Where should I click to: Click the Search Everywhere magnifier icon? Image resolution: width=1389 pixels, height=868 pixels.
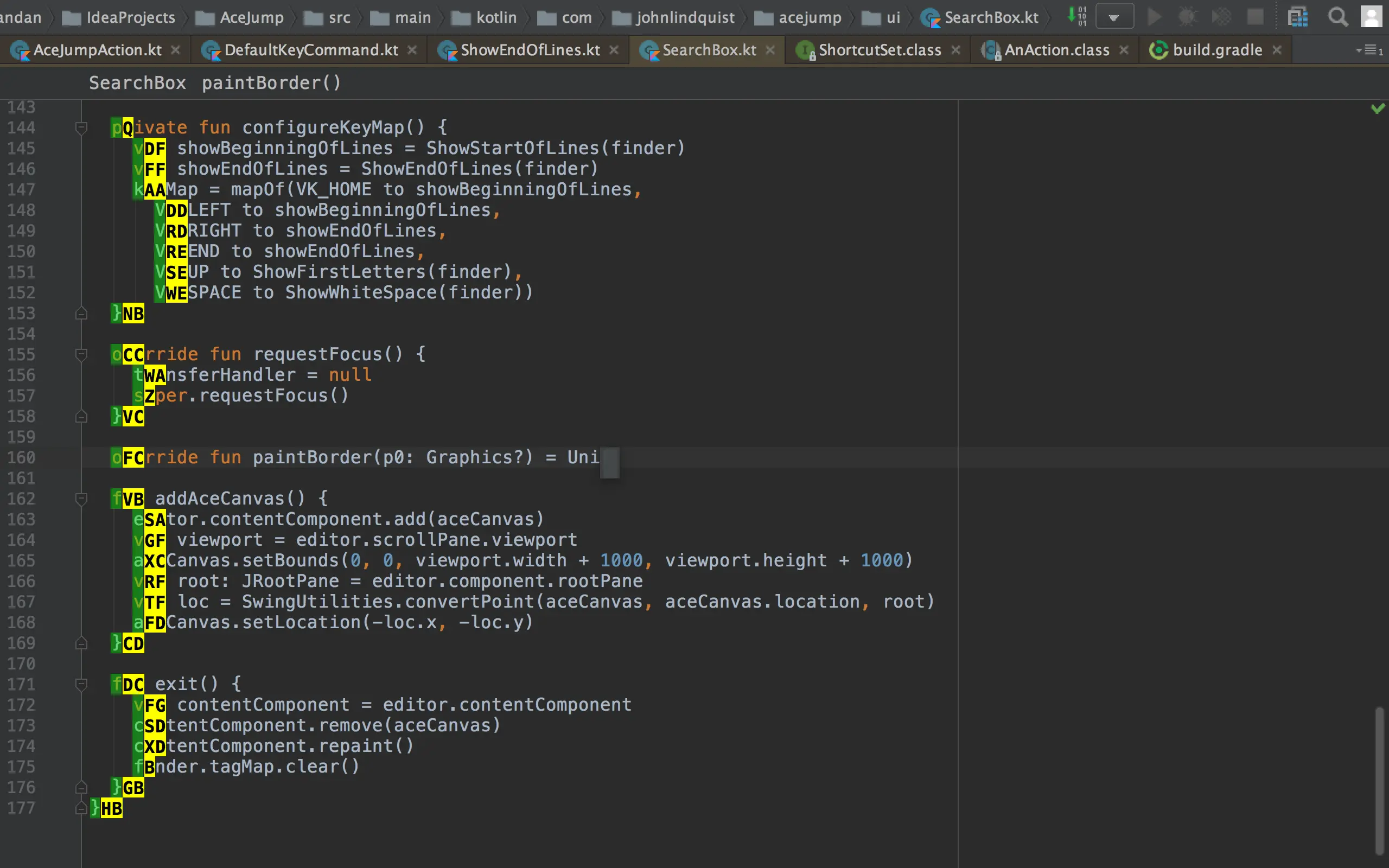click(x=1338, y=17)
